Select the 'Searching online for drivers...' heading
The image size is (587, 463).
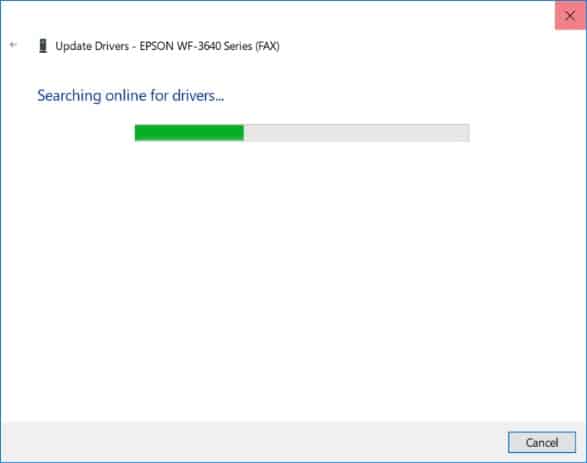pos(131,96)
